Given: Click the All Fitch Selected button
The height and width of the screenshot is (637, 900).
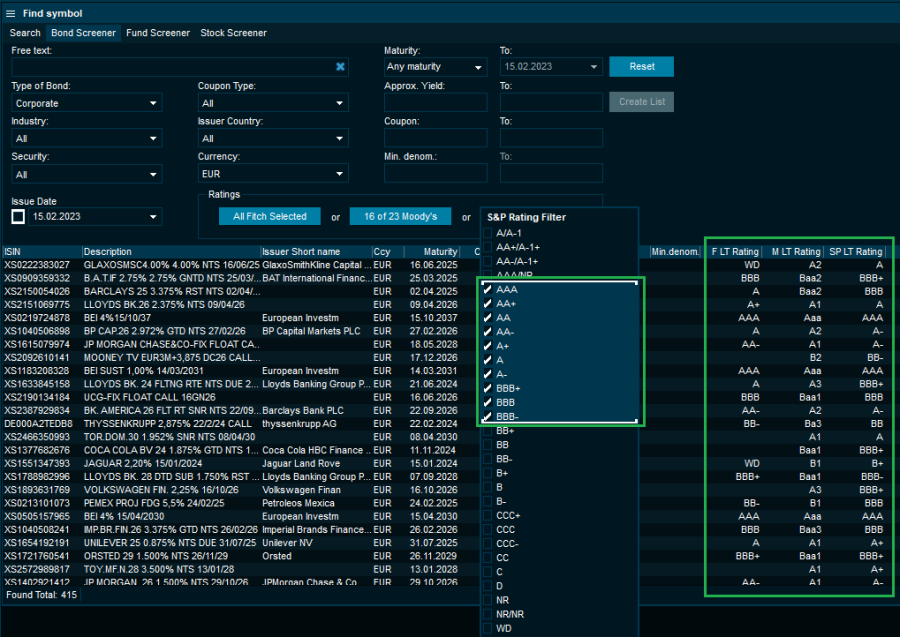Looking at the screenshot, I should [x=269, y=216].
